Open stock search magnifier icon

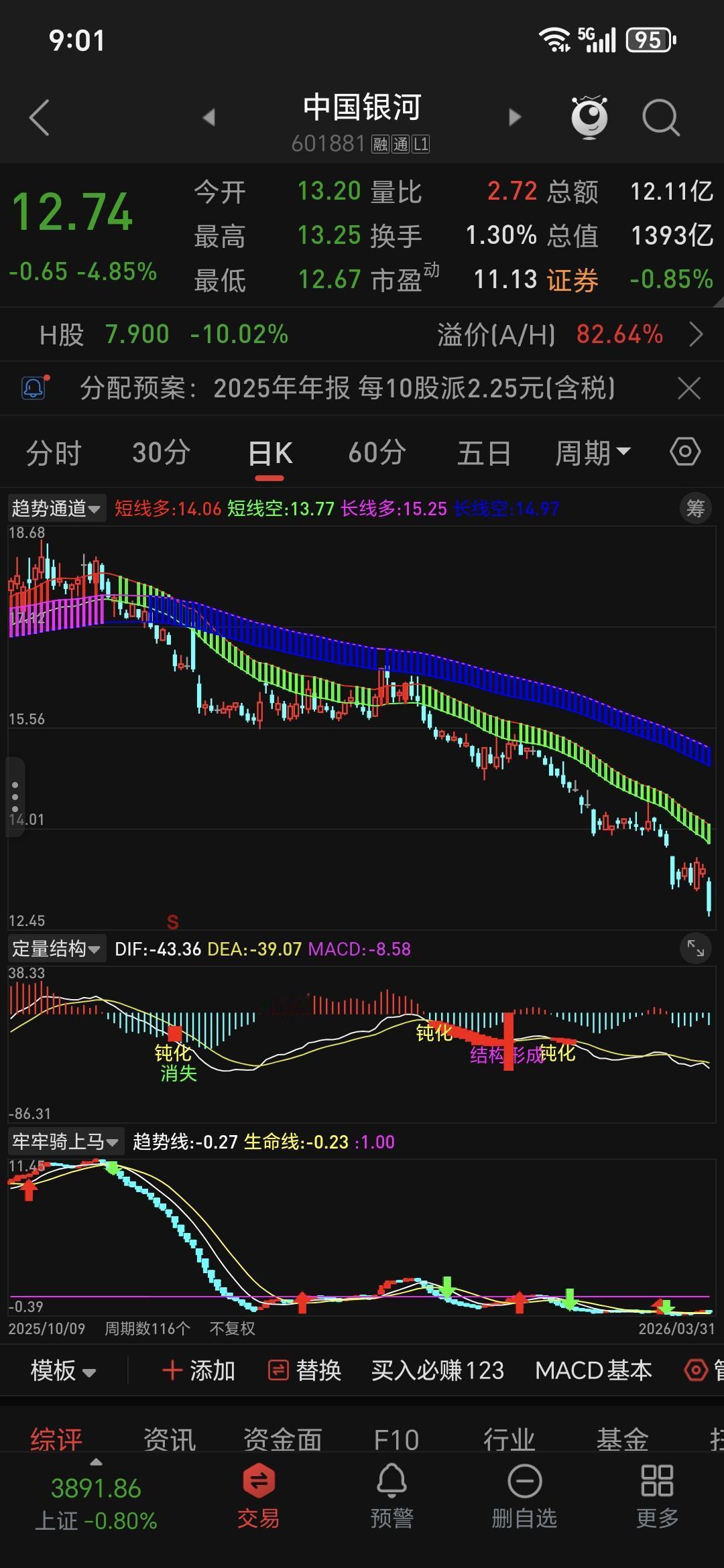[x=661, y=118]
